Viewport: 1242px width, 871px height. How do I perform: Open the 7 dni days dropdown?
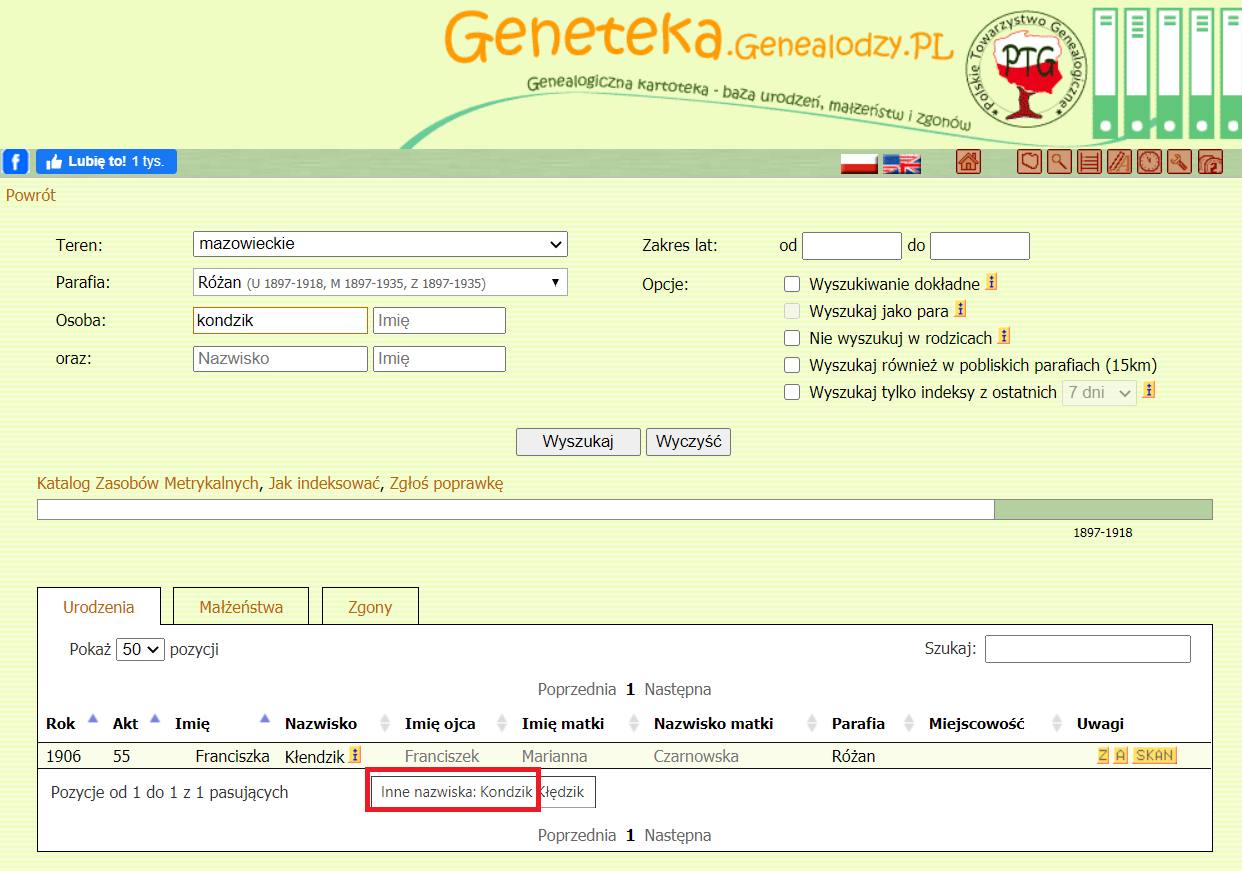[x=1098, y=392]
